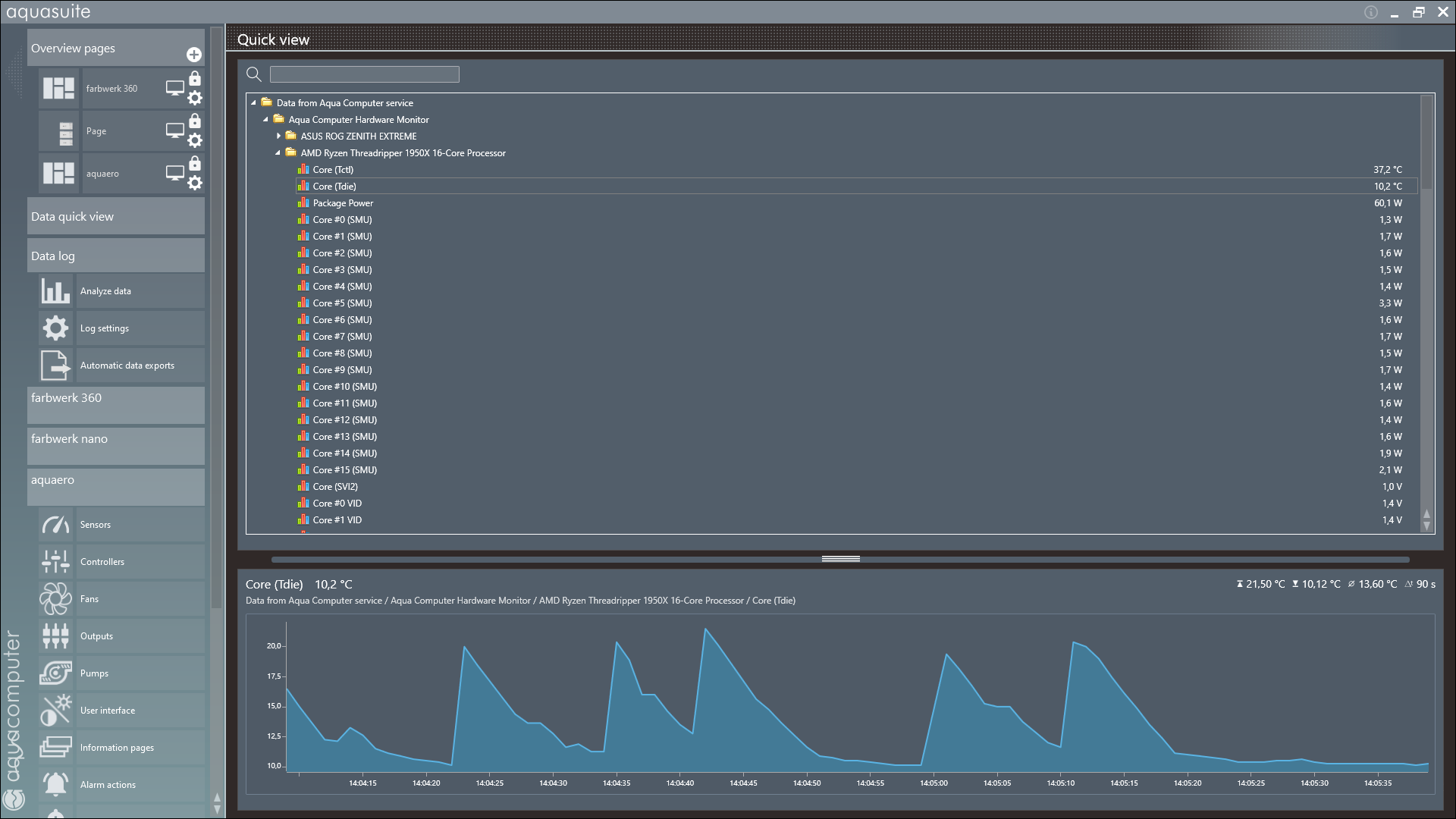
Task: Click Core #1 VID chart icon
Action: click(303, 519)
